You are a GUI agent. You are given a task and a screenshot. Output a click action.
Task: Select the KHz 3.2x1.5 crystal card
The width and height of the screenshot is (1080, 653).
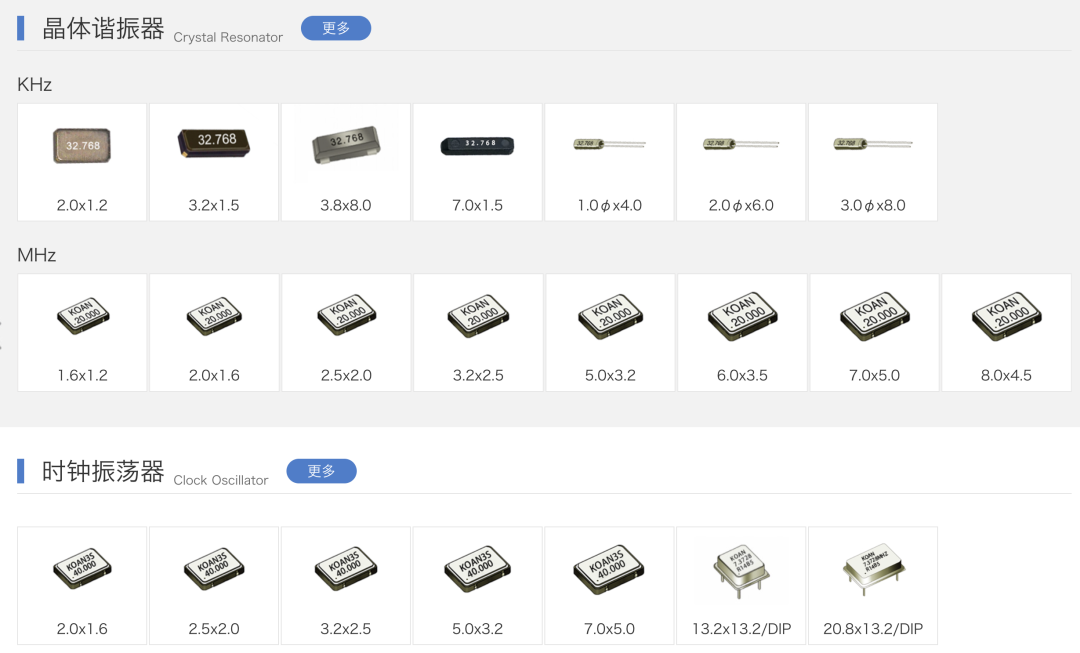(214, 163)
